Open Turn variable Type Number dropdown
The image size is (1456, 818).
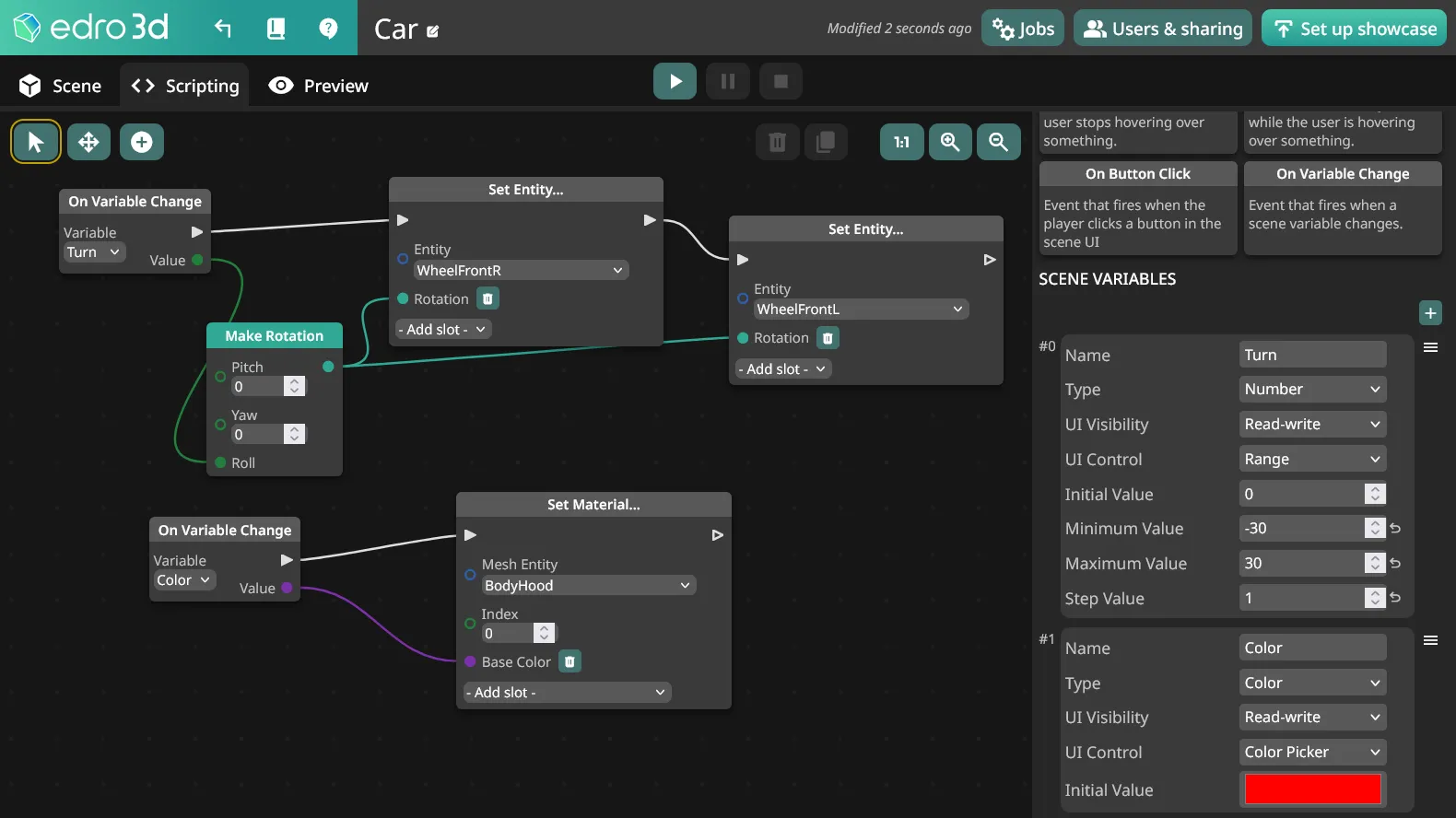point(1312,390)
